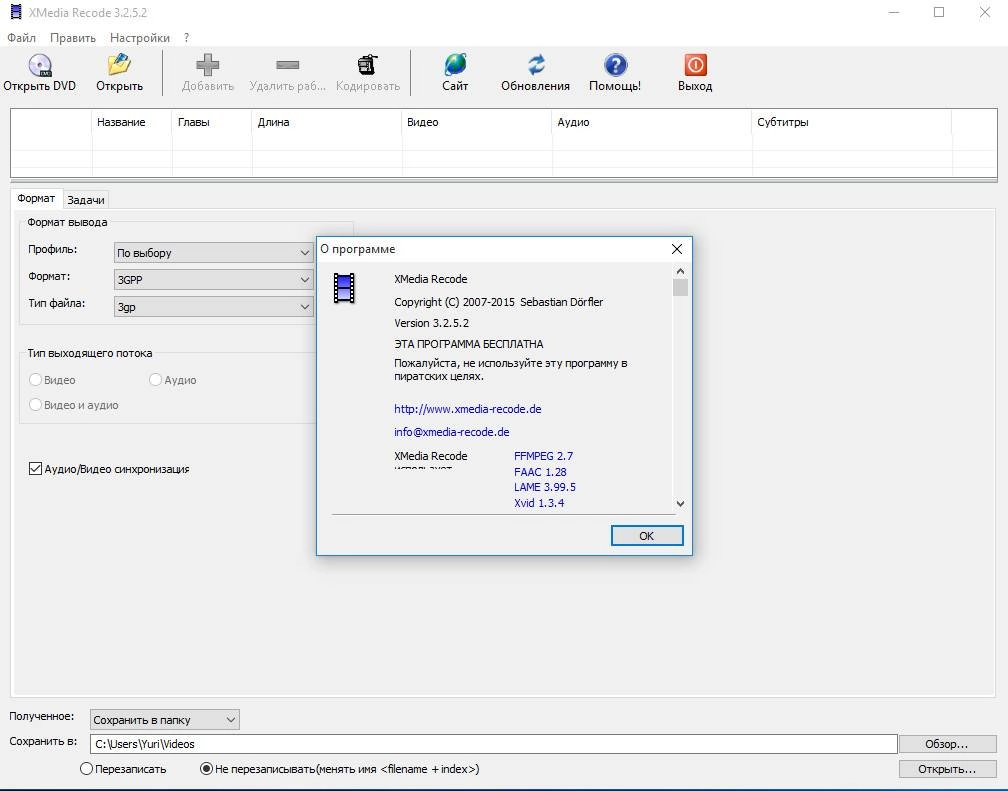Click the FAAC 1.28 link
The height and width of the screenshot is (791, 1008).
tap(540, 472)
